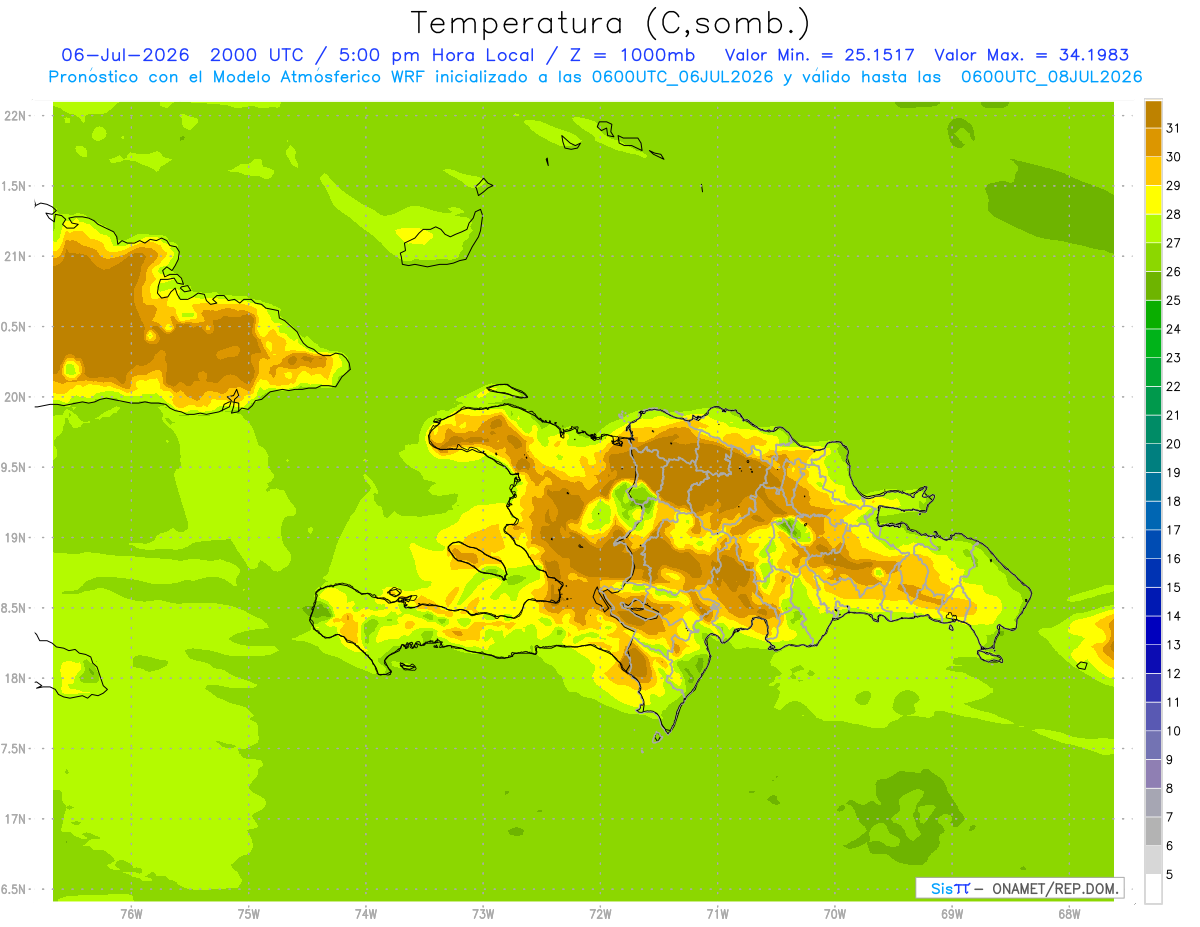Viewport: 1200px width, 927px height.
Task: Click the 'SisTT - ONAMET/REP.DOM.' credit box
Action: [1019, 888]
